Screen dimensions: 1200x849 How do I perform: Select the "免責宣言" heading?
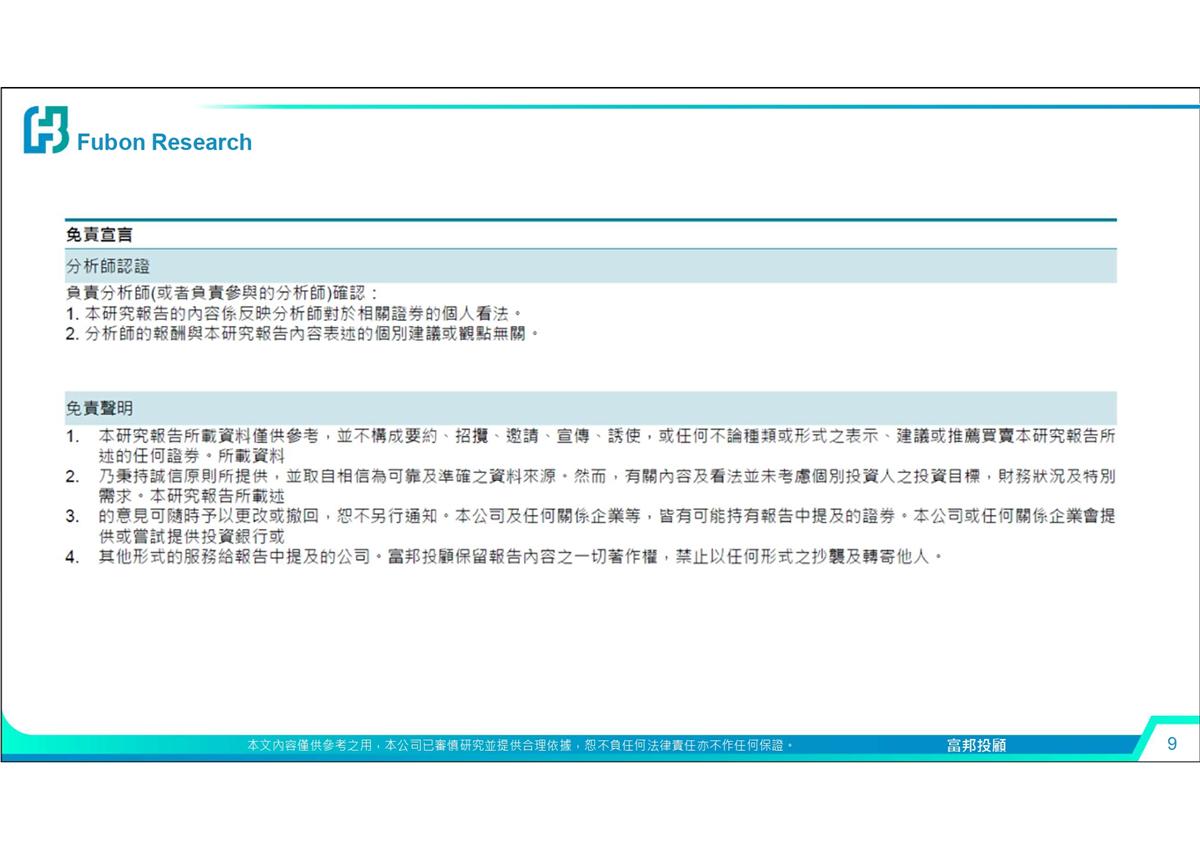click(99, 234)
